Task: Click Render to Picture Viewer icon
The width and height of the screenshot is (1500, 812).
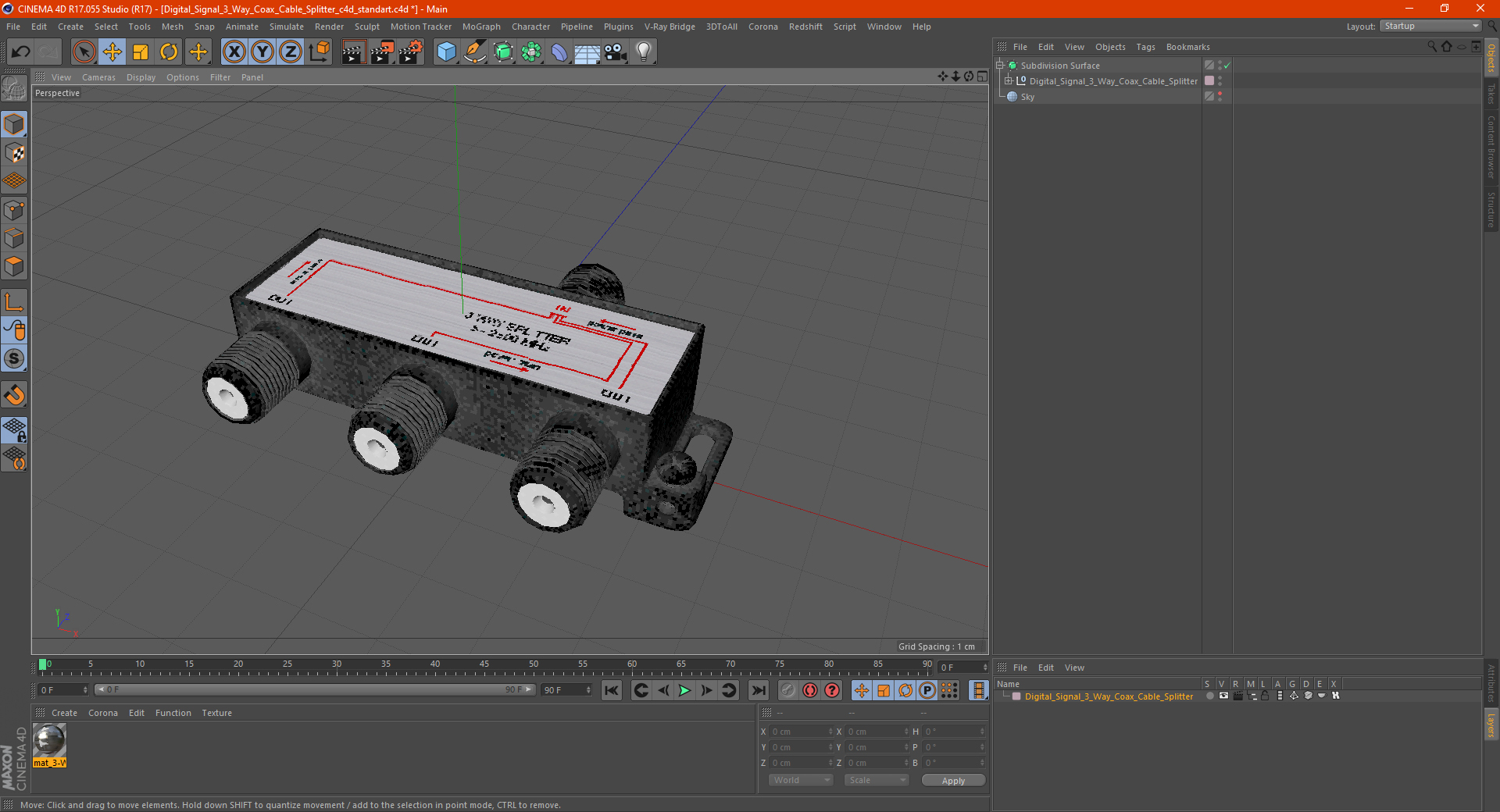Action: tap(382, 52)
